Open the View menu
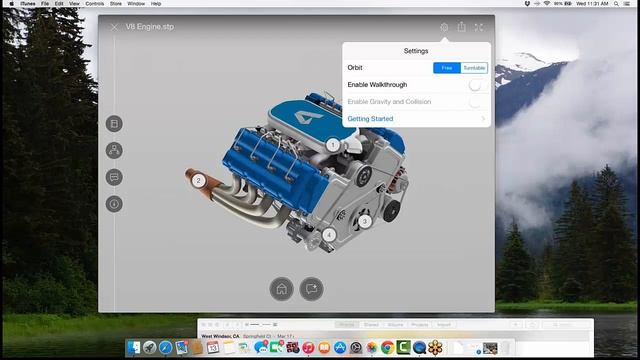The width and height of the screenshot is (640, 360). (74, 4)
